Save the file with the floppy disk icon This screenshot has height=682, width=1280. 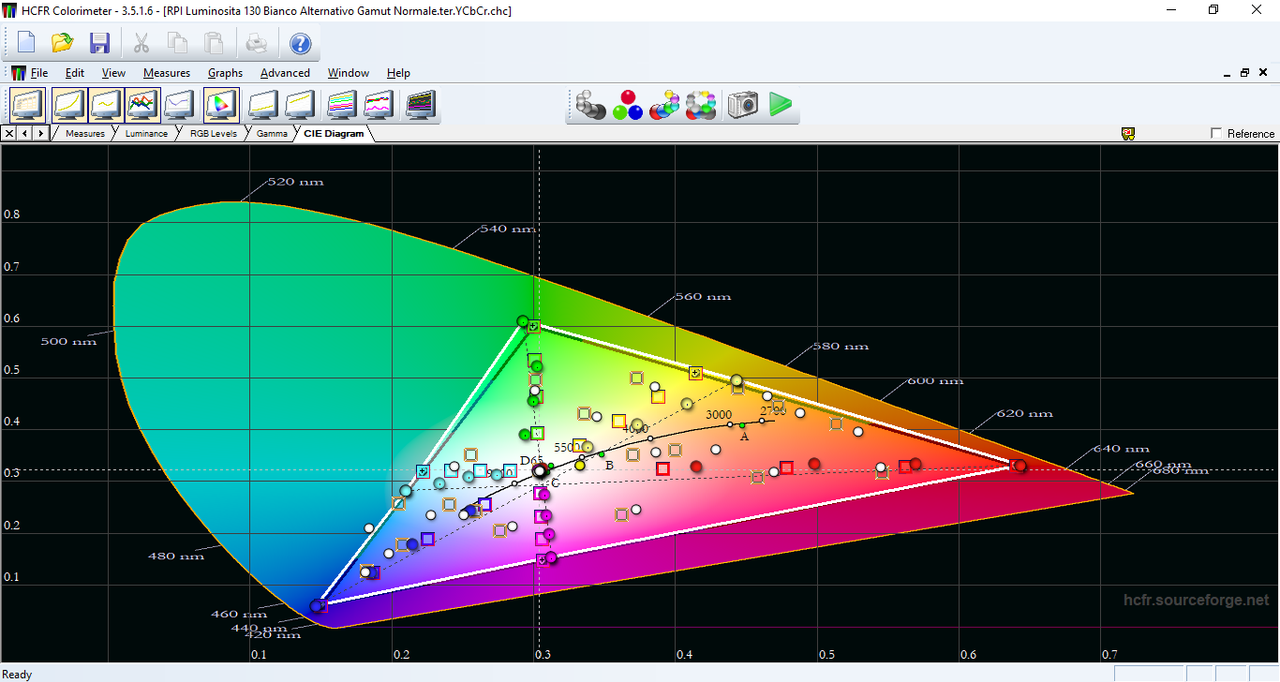tap(100, 43)
